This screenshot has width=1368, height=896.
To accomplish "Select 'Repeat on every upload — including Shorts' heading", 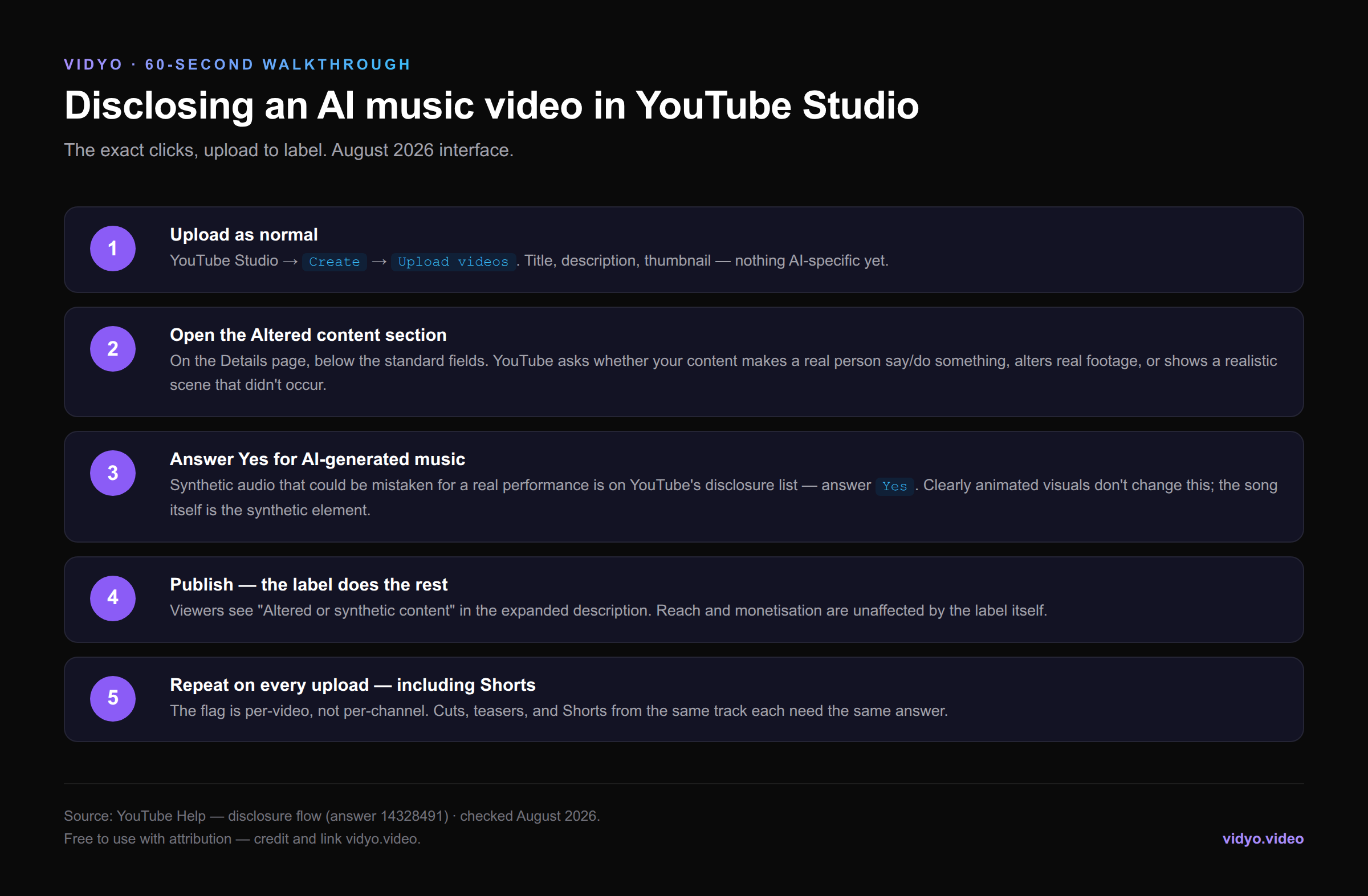I will click(x=352, y=685).
